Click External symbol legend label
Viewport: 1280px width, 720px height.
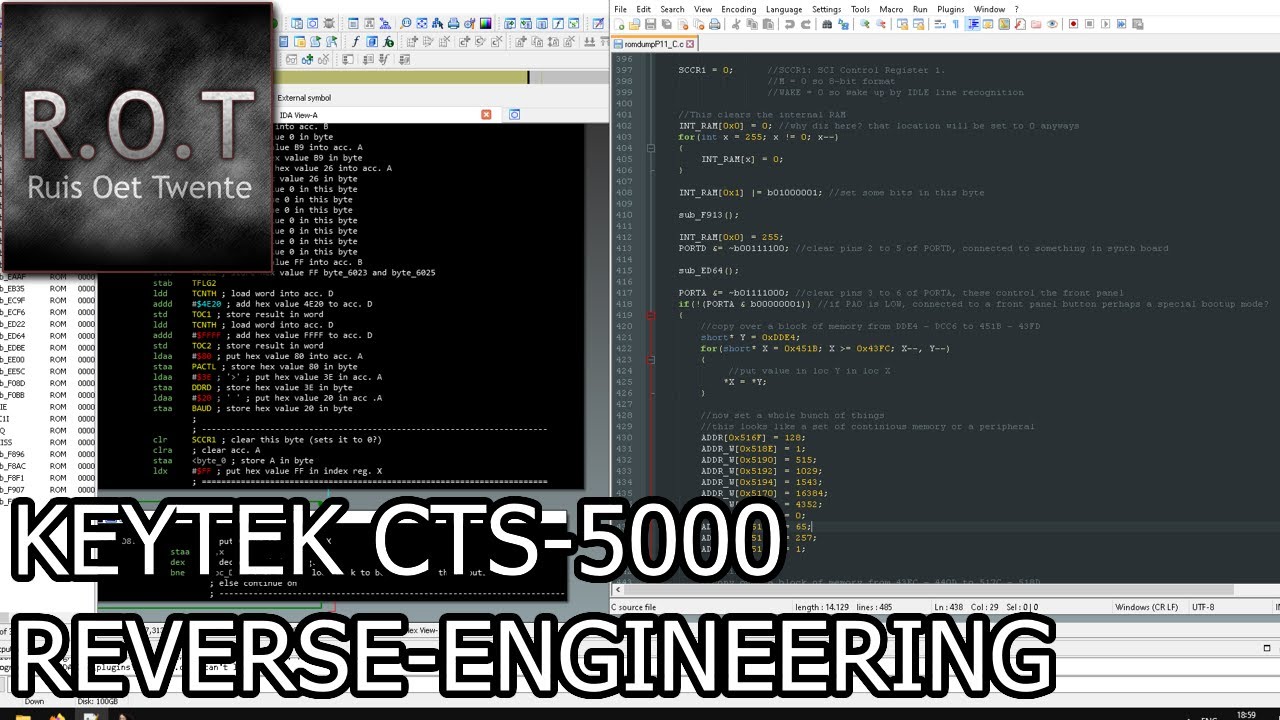304,98
